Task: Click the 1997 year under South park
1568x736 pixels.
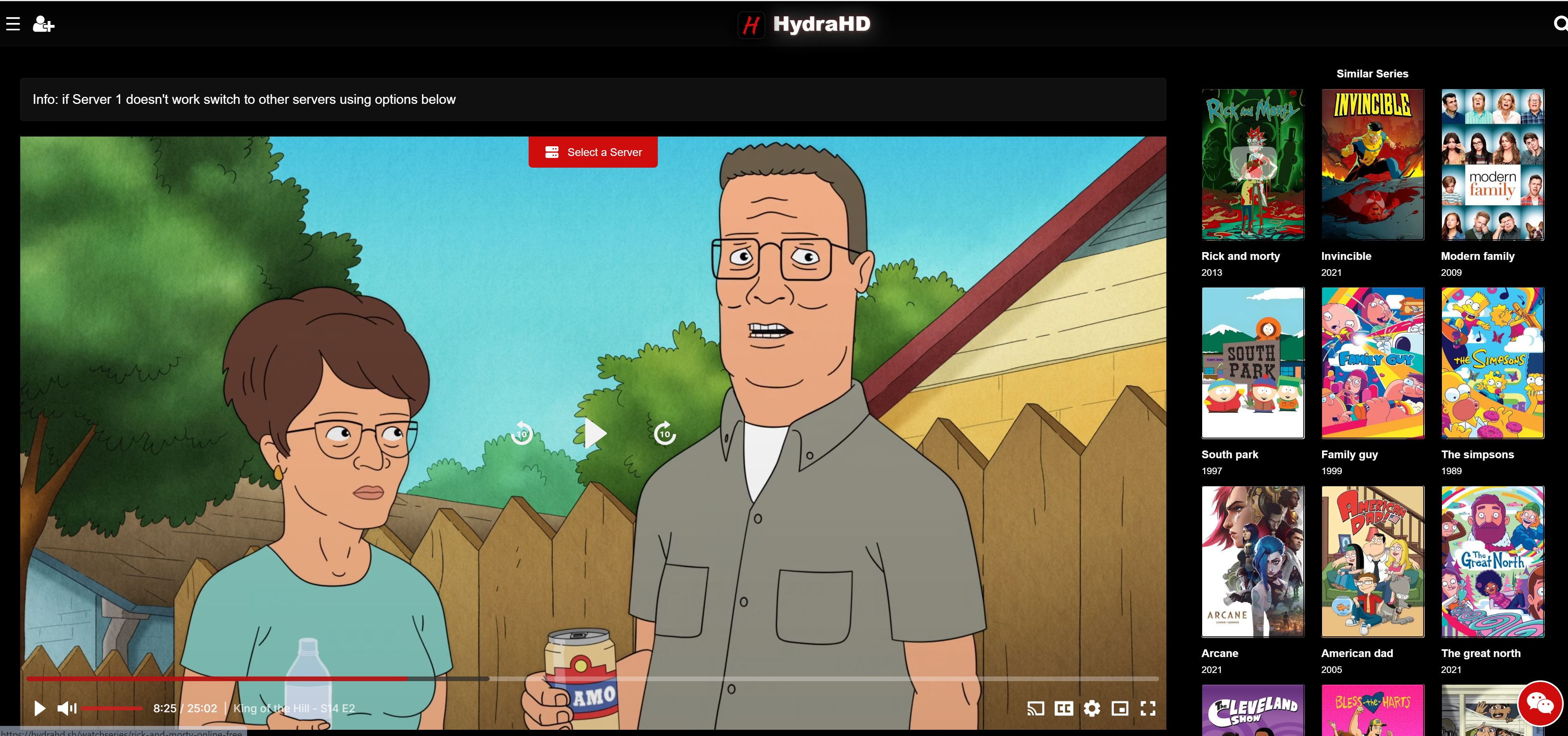Action: 1211,471
